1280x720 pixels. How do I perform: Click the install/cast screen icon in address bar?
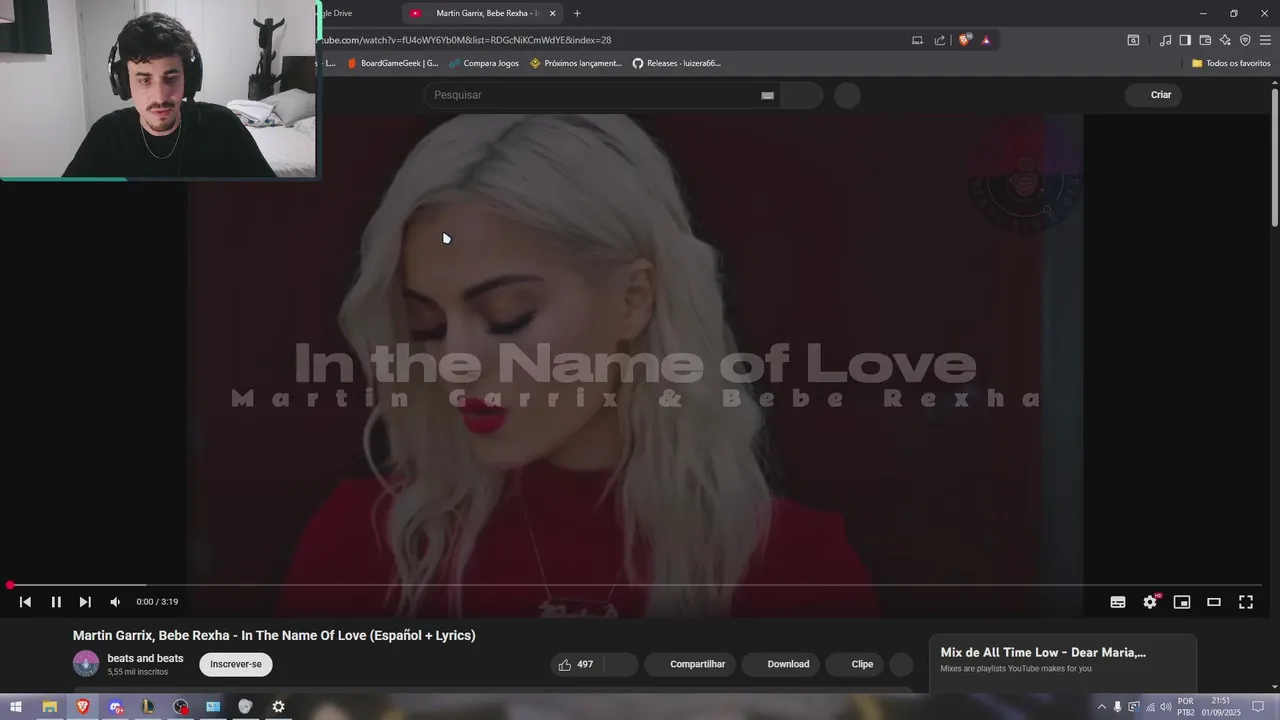point(917,40)
